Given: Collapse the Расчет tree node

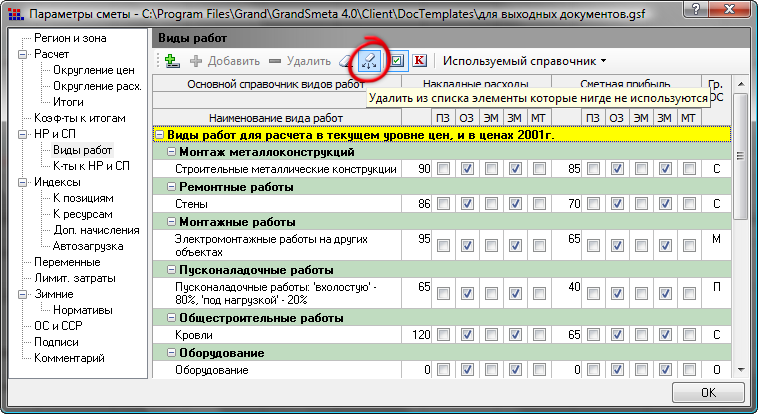Looking at the screenshot, I should click(x=23, y=54).
